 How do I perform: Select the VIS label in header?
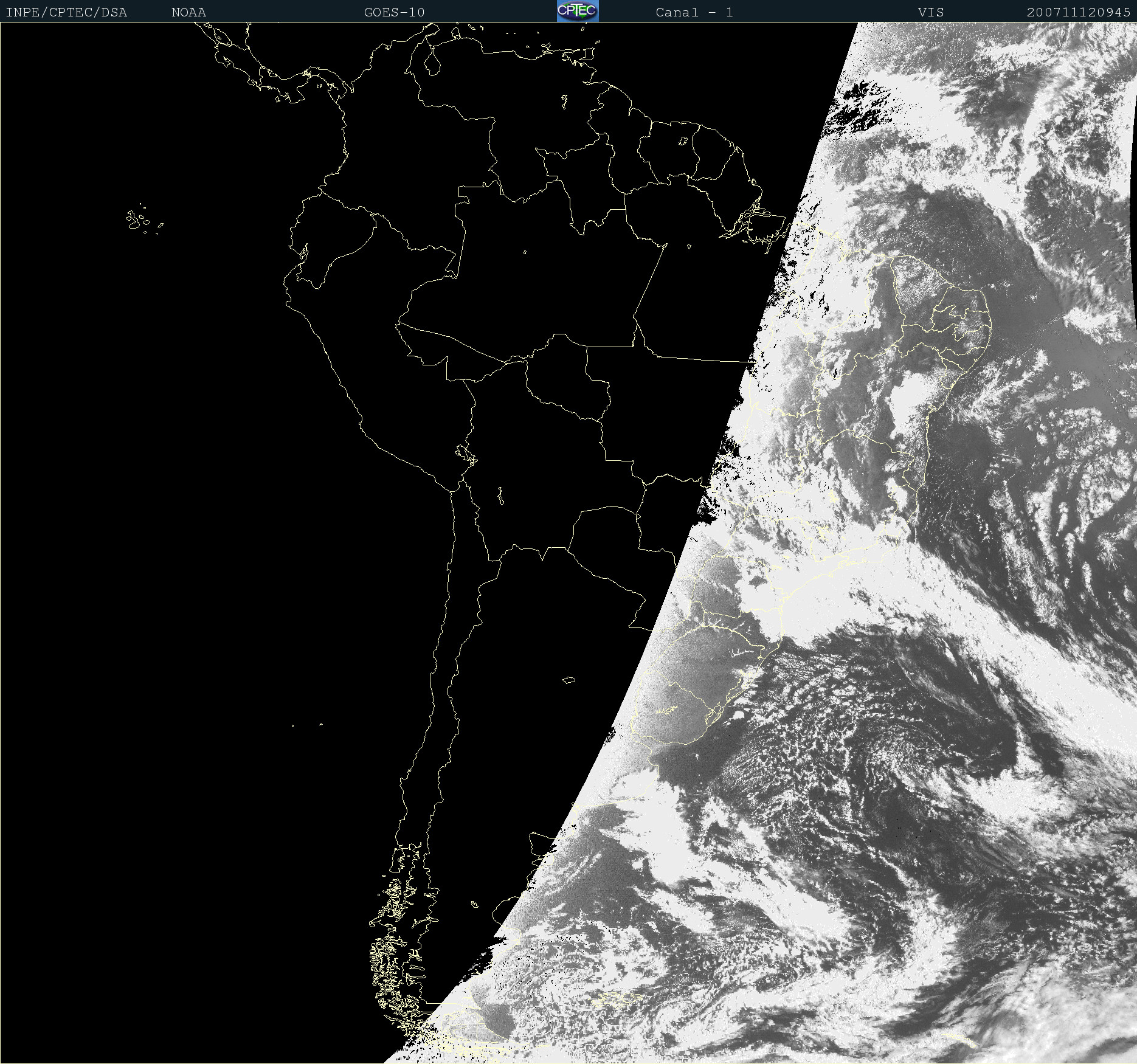click(x=931, y=12)
